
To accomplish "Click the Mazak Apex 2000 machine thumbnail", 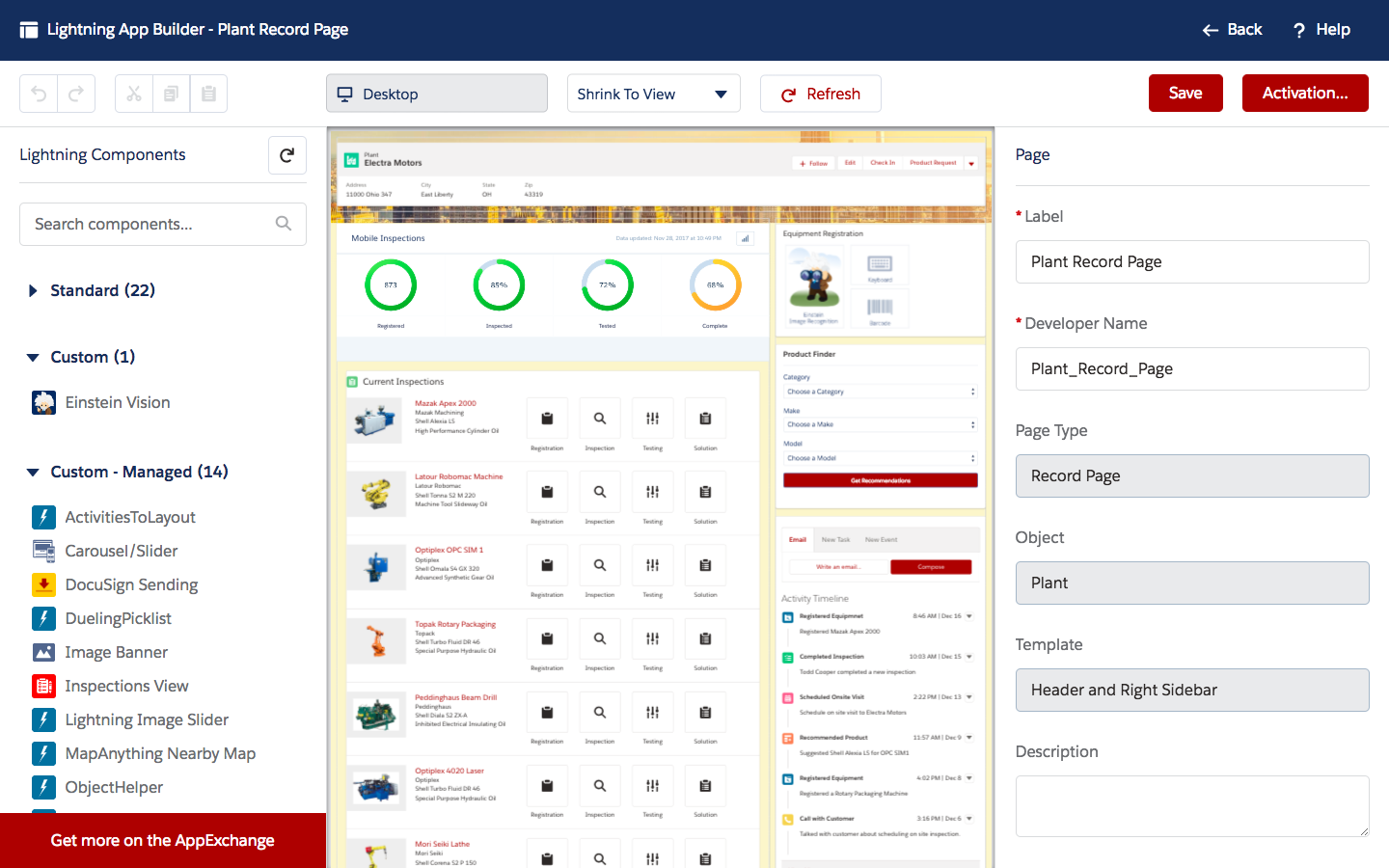I will point(376,420).
